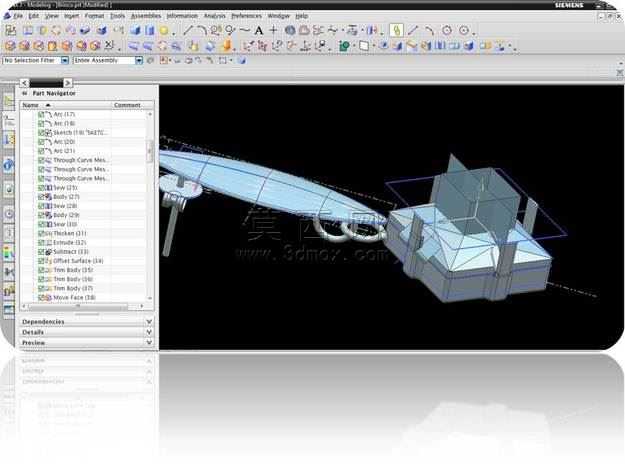Uncheck the Body (27) feature checkbox
This screenshot has width=625, height=469.
coord(41,196)
